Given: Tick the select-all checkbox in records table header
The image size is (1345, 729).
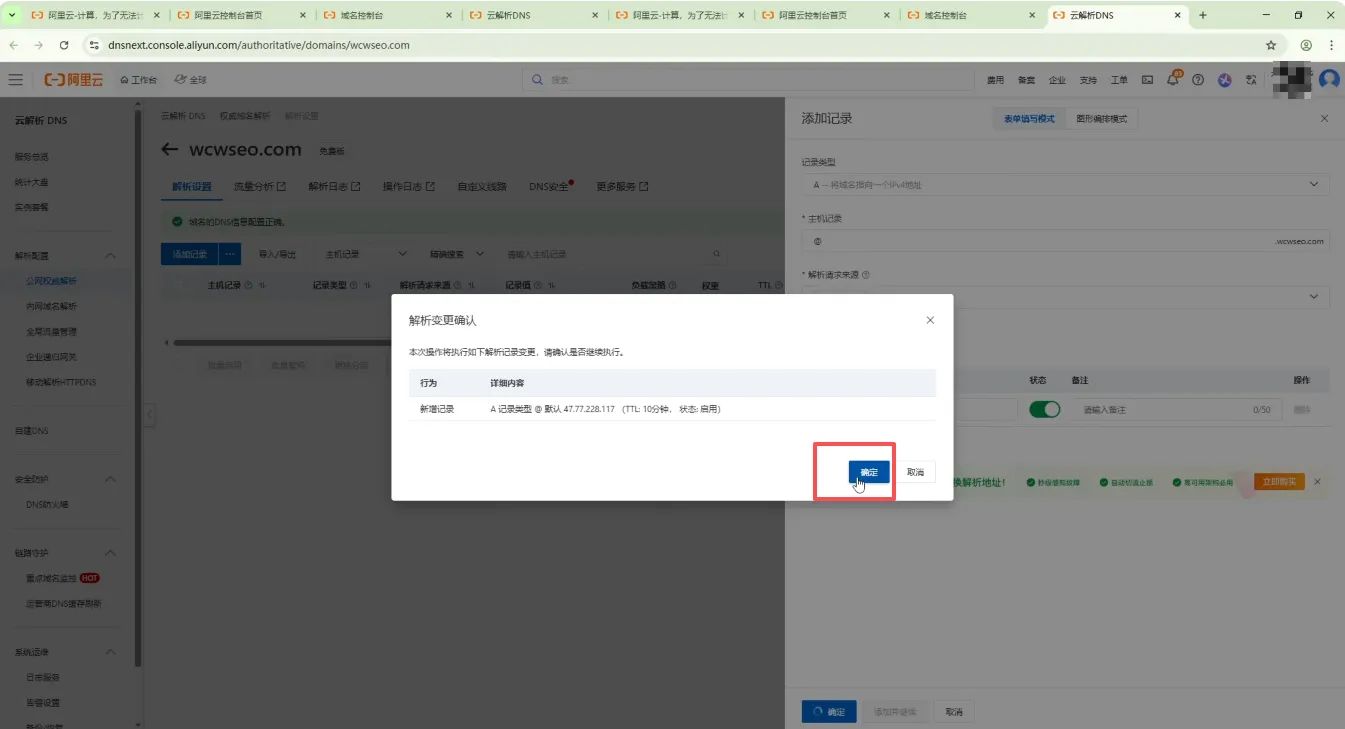Looking at the screenshot, I should pos(181,285).
